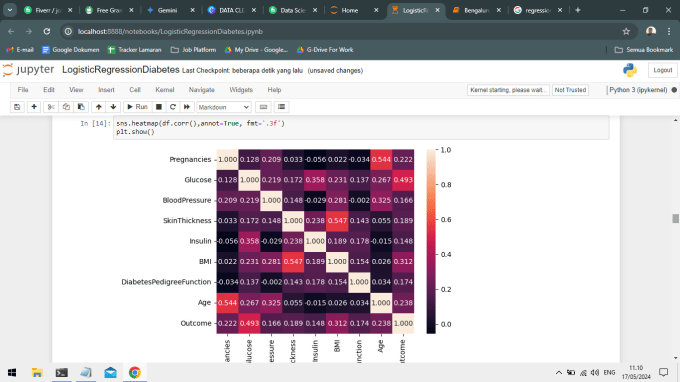Open terminal app from taskbar
This screenshot has height=382, width=680.
click(62, 372)
